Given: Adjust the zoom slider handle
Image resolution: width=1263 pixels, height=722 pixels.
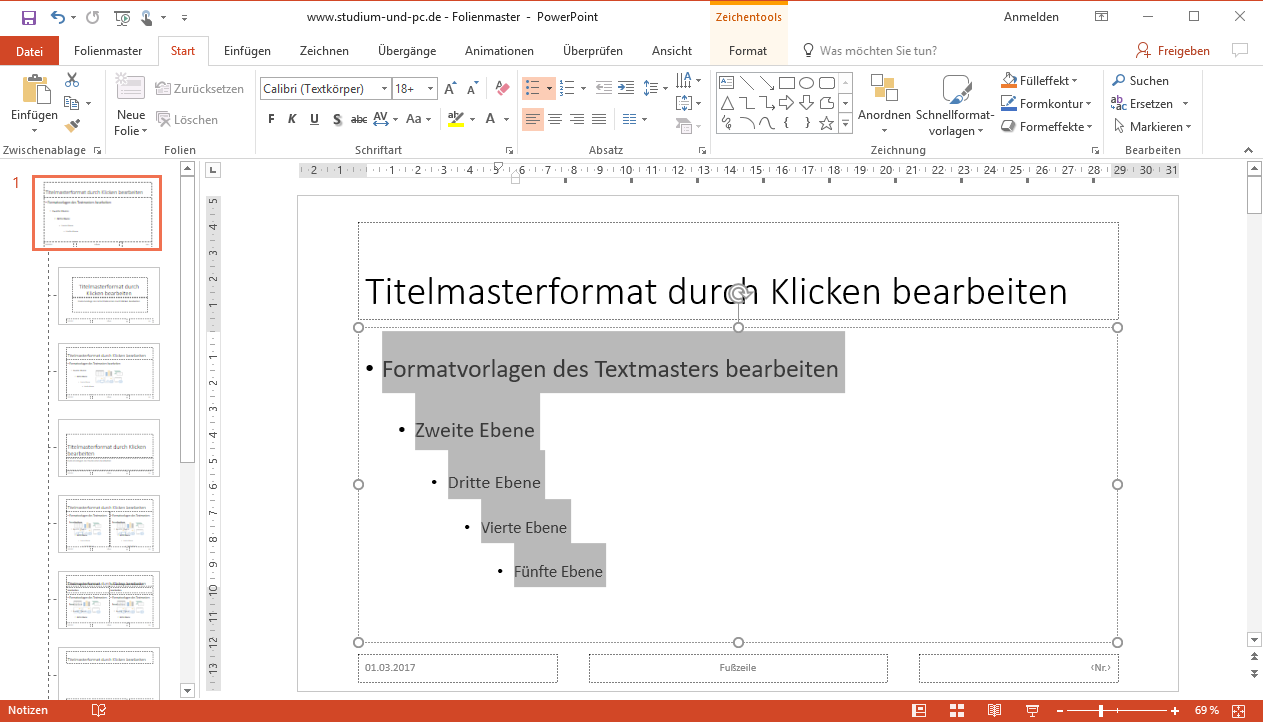Looking at the screenshot, I should (1101, 710).
